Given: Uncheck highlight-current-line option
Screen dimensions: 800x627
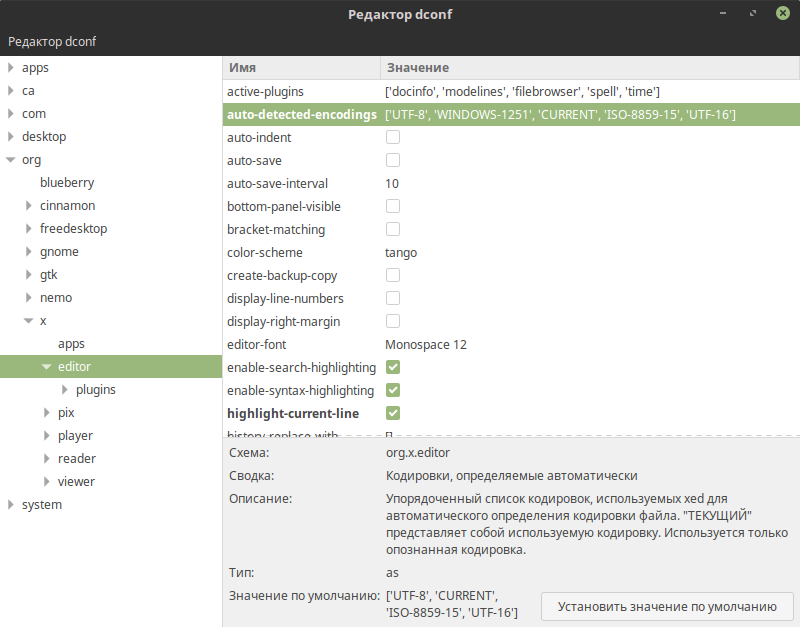Looking at the screenshot, I should coord(393,414).
